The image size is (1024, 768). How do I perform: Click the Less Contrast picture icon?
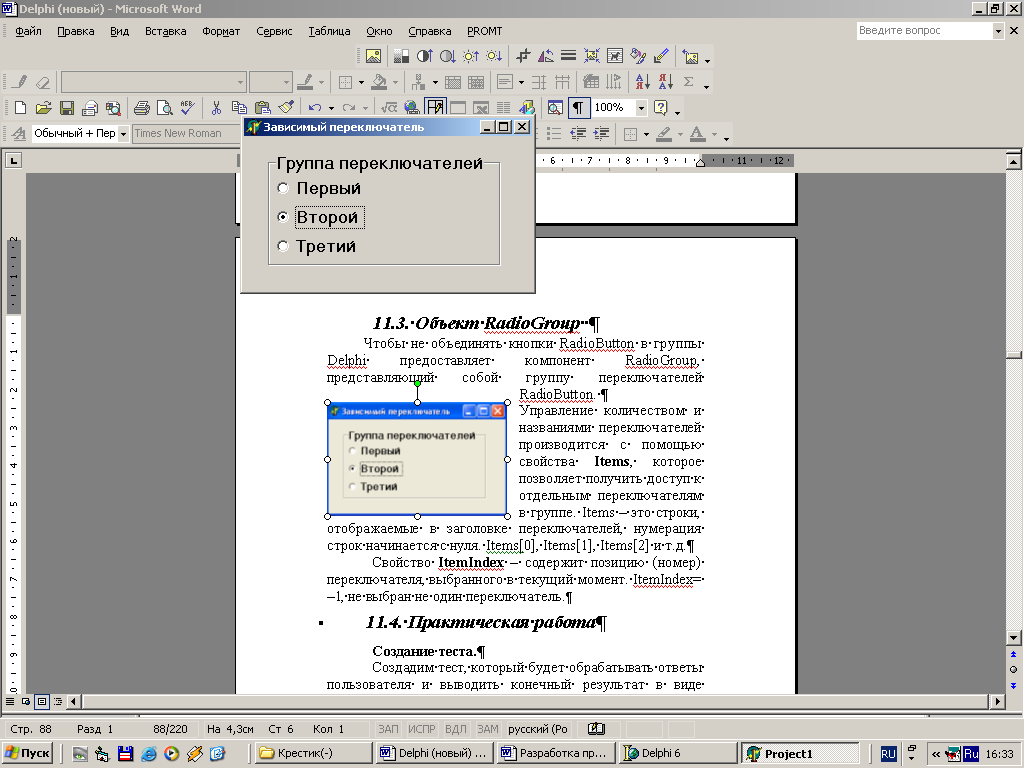click(x=447, y=56)
